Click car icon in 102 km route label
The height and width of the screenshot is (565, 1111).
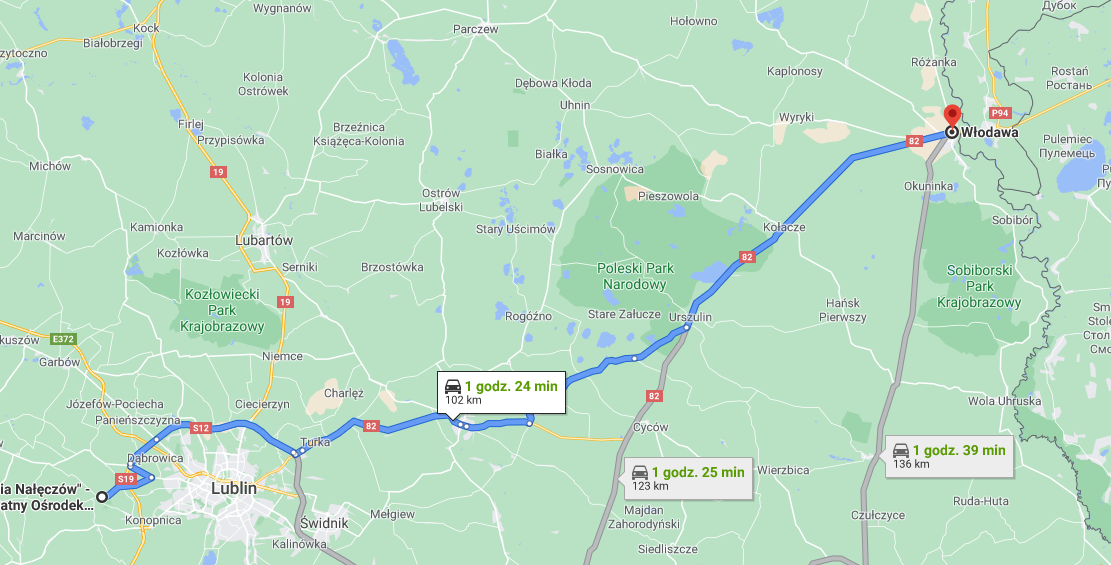[453, 386]
